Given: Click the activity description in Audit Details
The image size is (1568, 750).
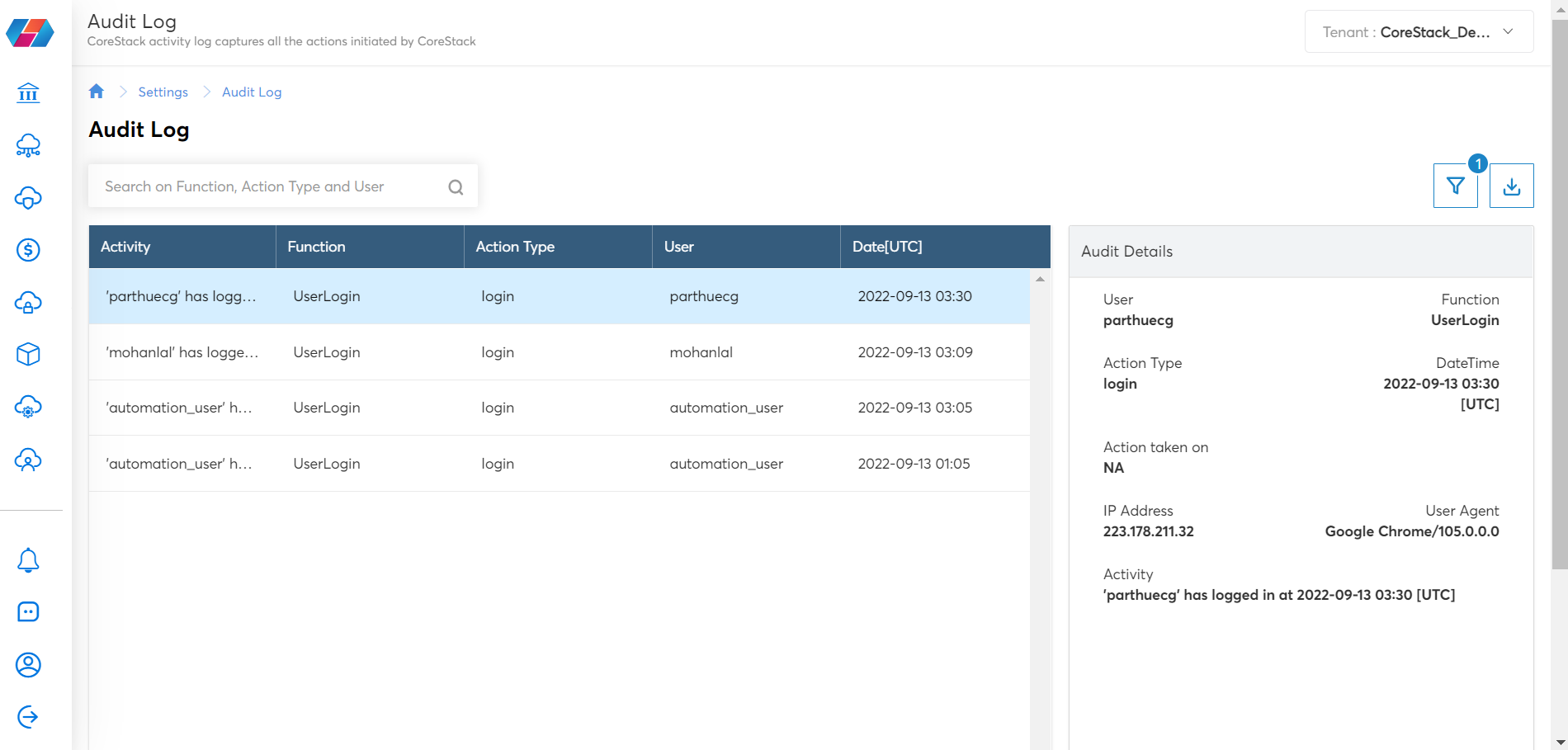Looking at the screenshot, I should 1279,595.
